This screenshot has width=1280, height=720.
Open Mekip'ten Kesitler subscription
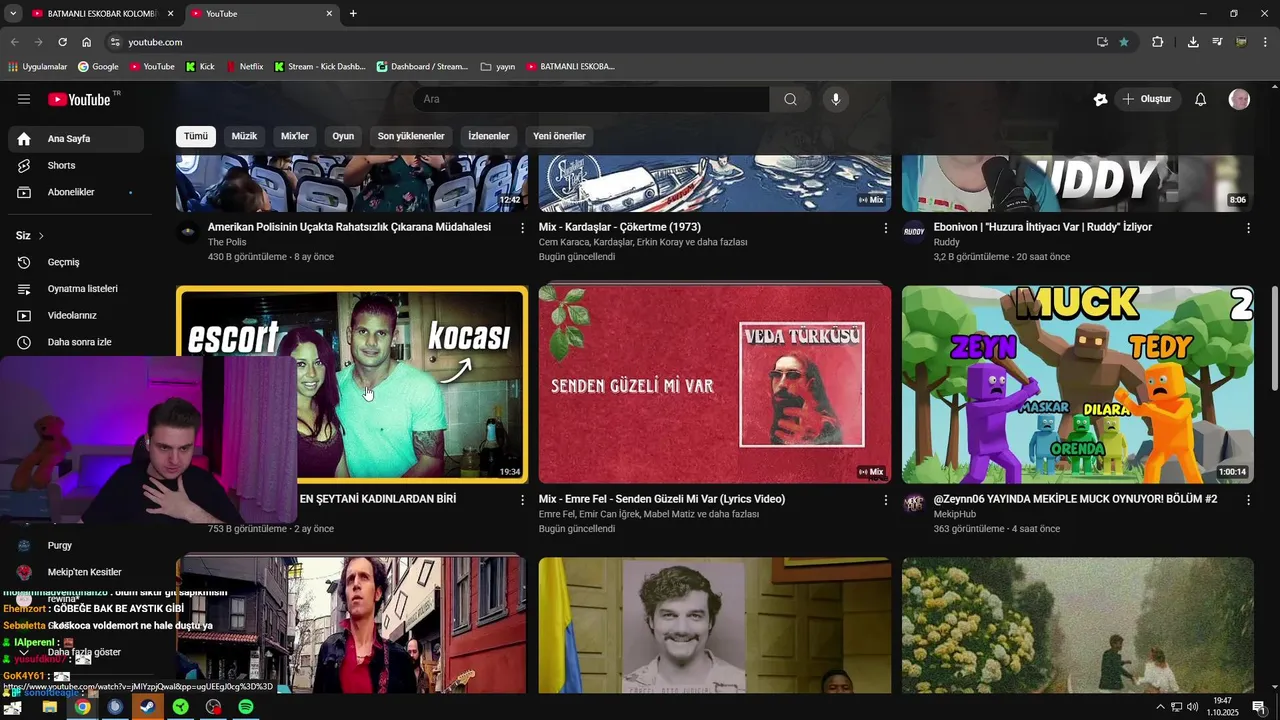76,572
